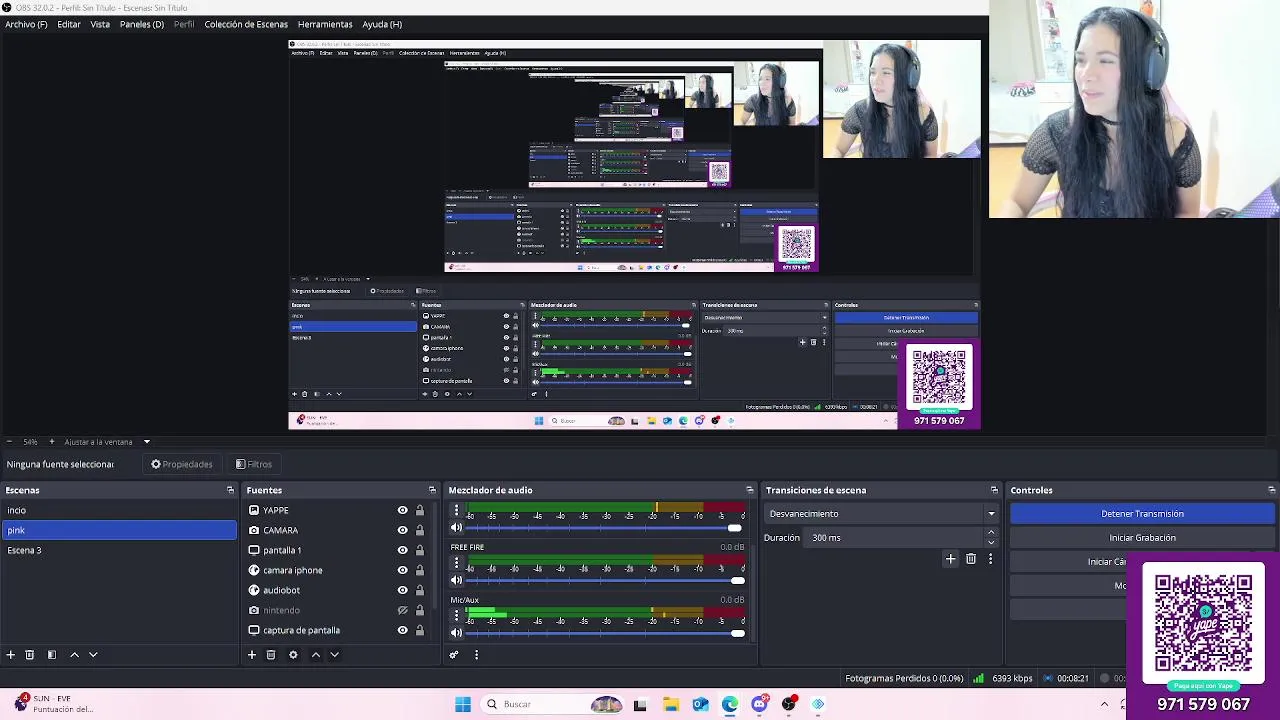Screen dimensions: 1280x720
Task: Add a new source in Fuentes
Action: (x=251, y=655)
